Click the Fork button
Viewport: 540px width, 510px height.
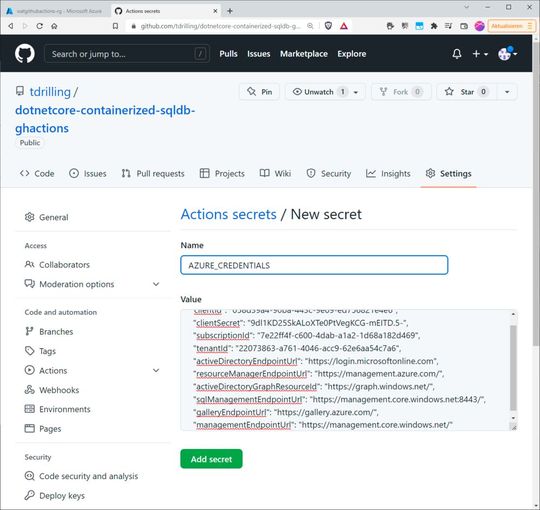[401, 92]
